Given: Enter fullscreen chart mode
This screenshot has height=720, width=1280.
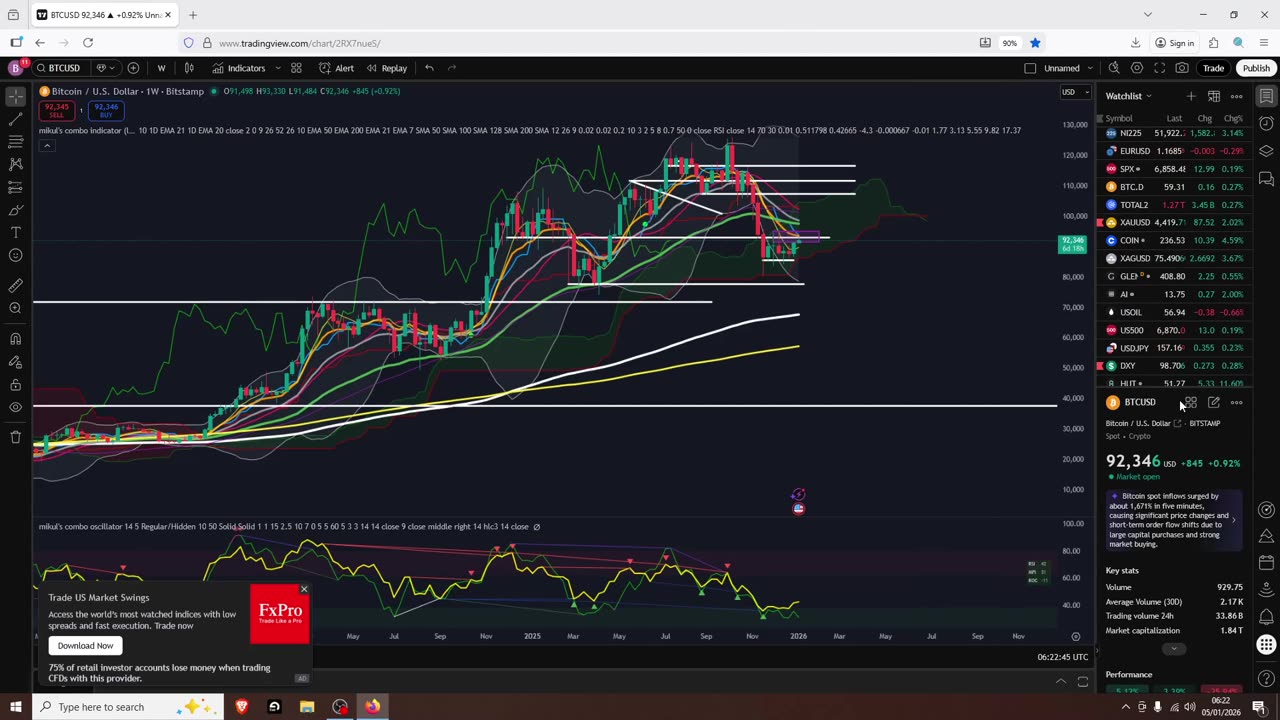Looking at the screenshot, I should point(1160,68).
